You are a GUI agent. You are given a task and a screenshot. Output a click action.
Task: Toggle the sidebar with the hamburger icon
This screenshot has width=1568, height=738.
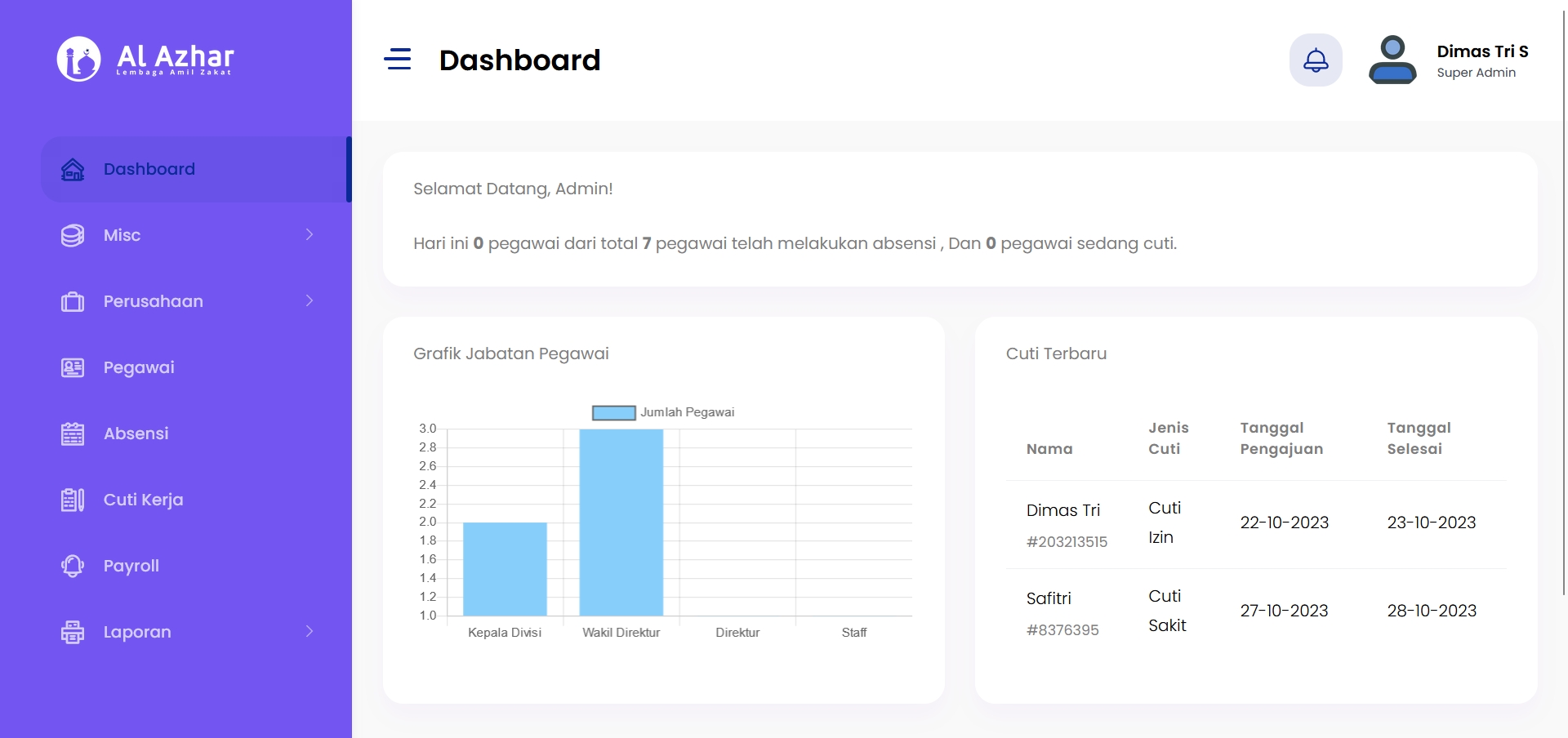[398, 59]
